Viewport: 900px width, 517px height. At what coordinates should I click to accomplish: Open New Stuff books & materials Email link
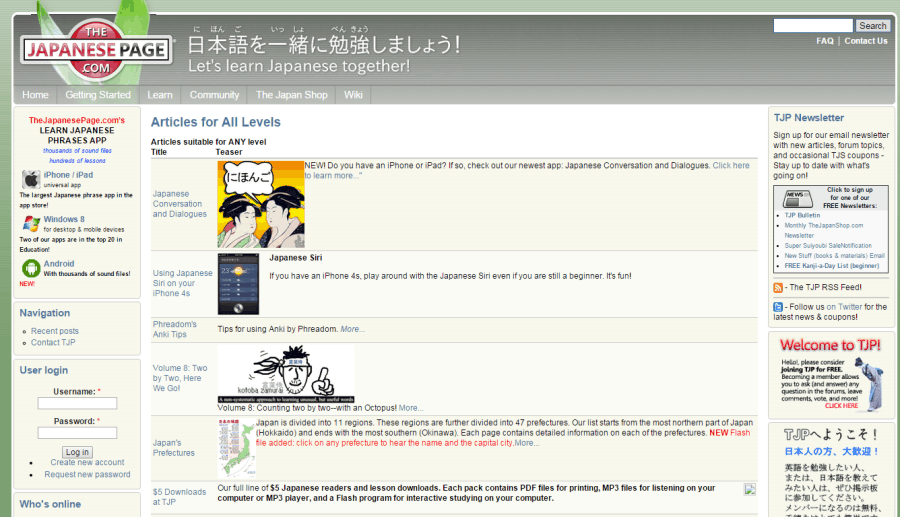pyautogui.click(x=835, y=256)
